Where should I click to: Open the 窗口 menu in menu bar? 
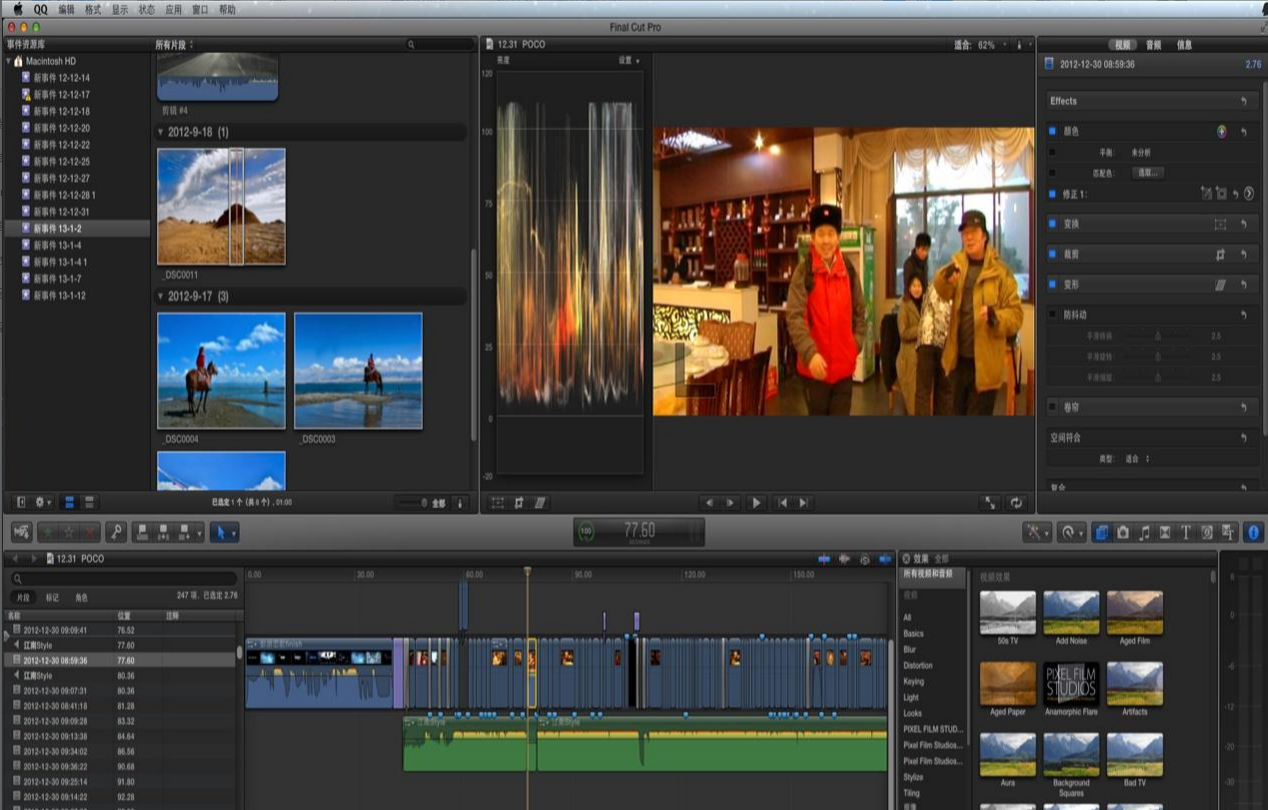point(200,9)
